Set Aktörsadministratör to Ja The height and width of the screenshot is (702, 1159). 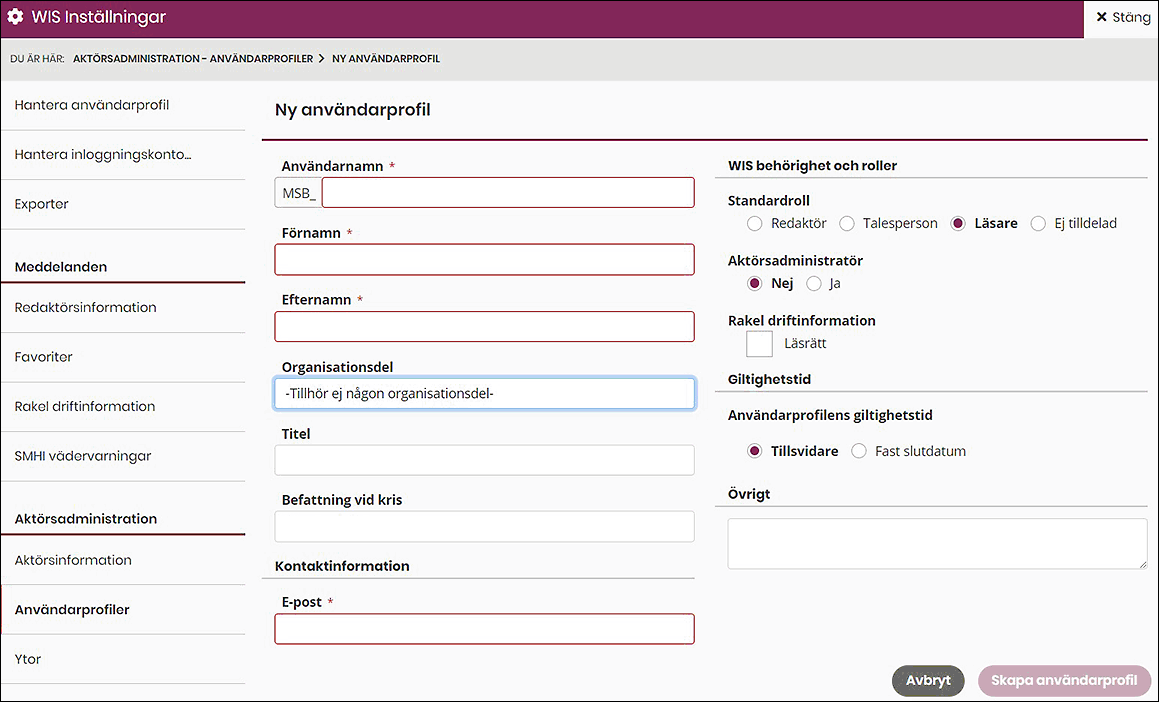pos(813,283)
